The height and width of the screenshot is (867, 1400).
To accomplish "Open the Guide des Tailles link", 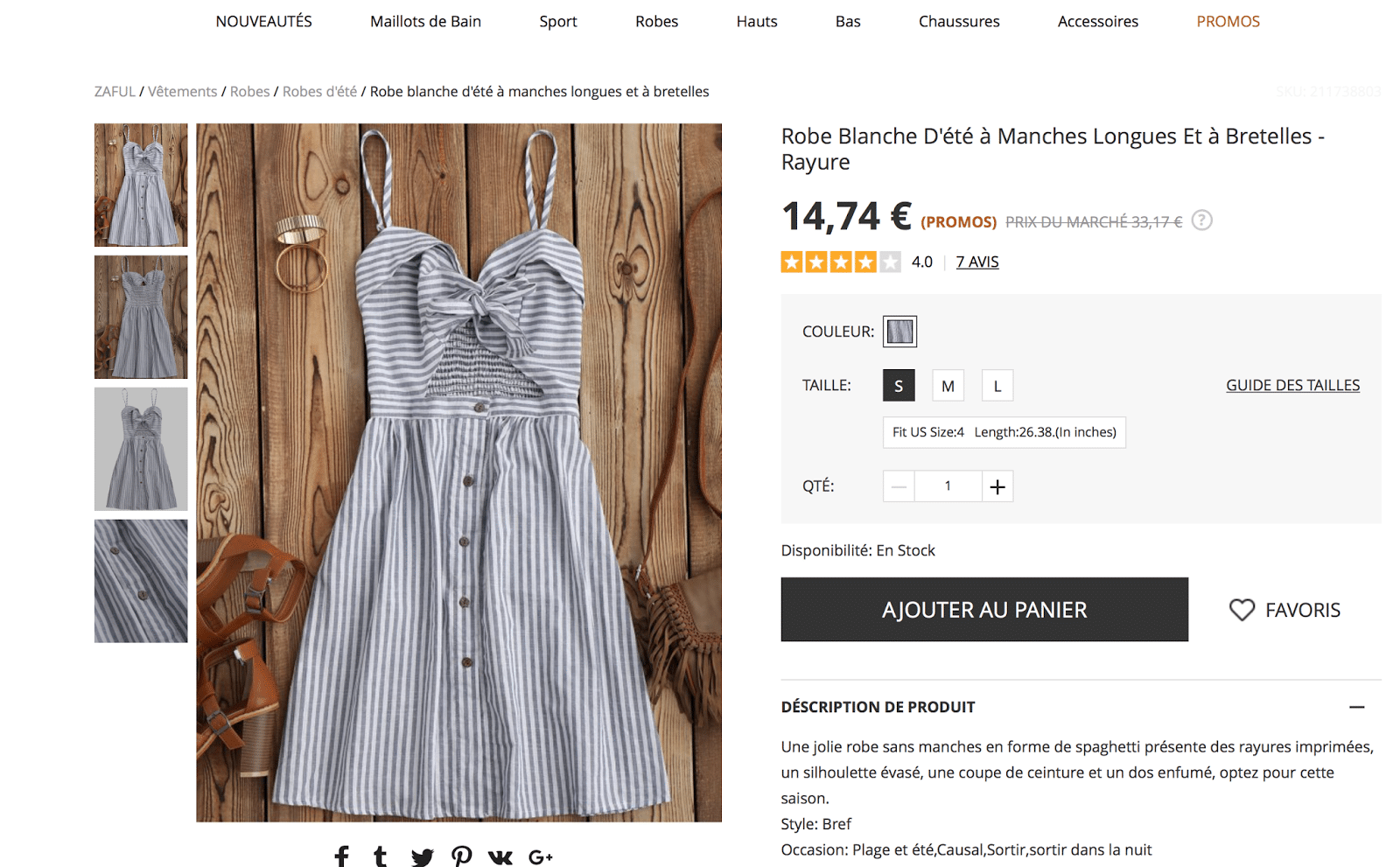I will [1292, 385].
